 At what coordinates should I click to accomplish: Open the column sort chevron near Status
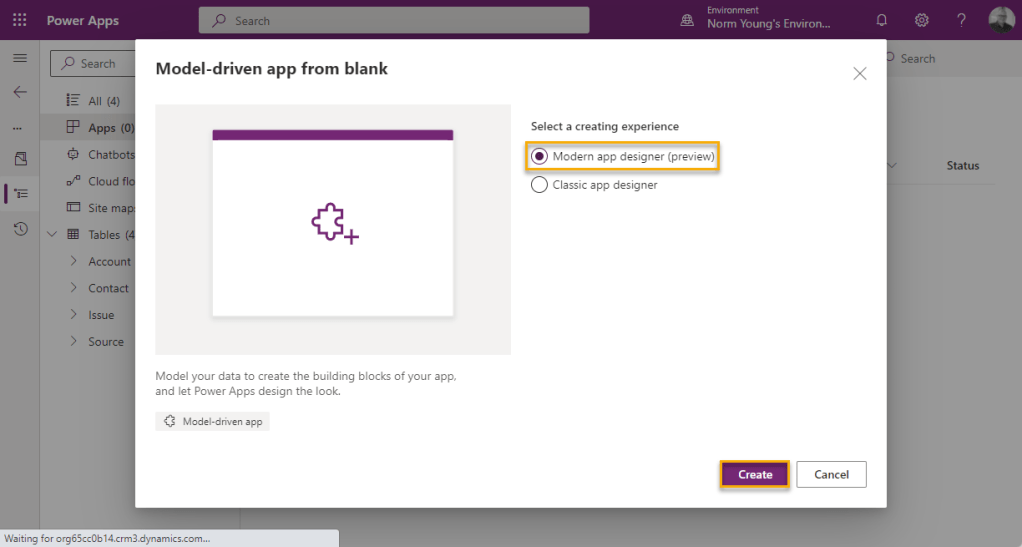tap(891, 166)
